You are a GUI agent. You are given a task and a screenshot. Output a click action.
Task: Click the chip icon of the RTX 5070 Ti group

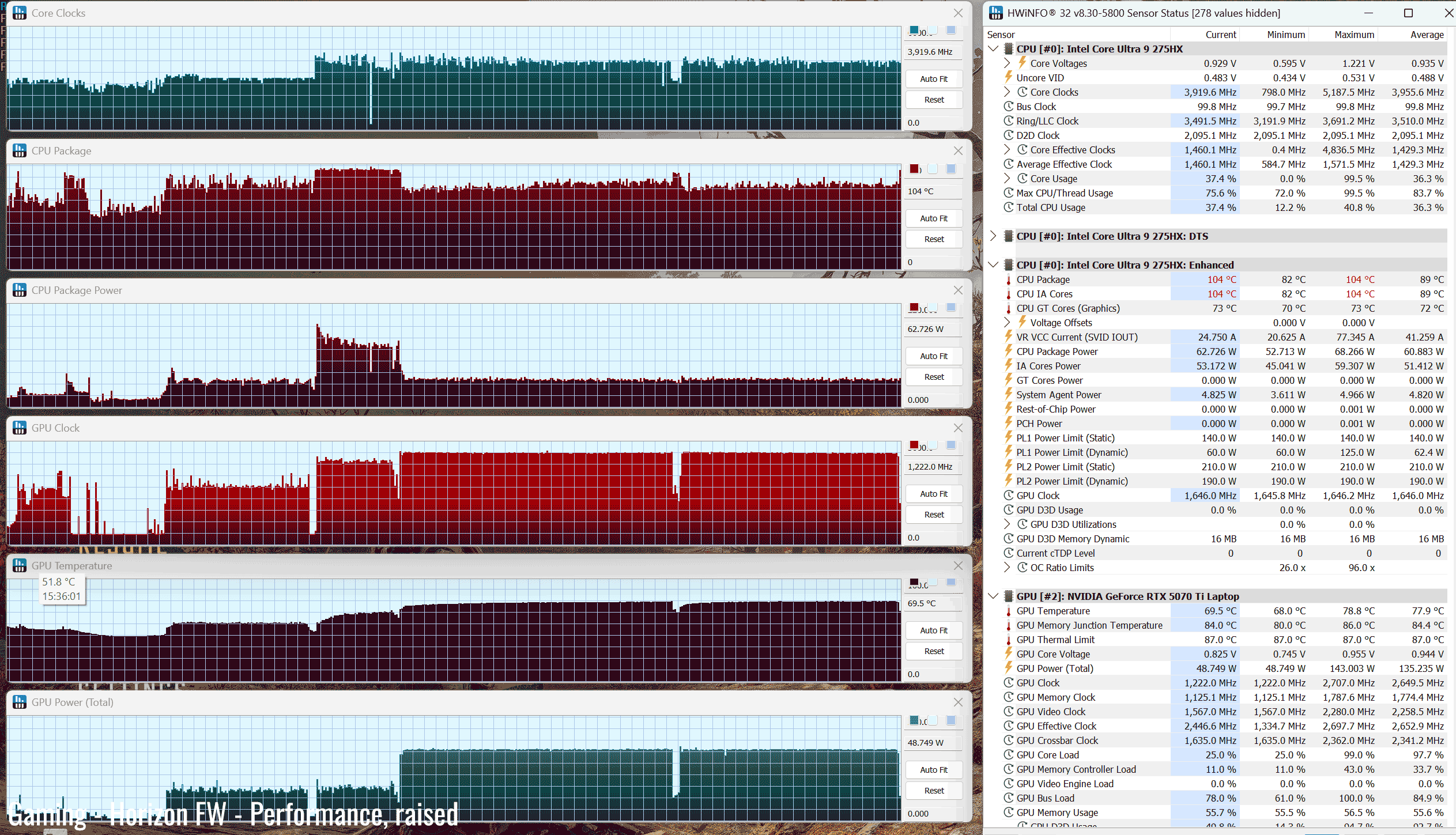[x=1008, y=596]
